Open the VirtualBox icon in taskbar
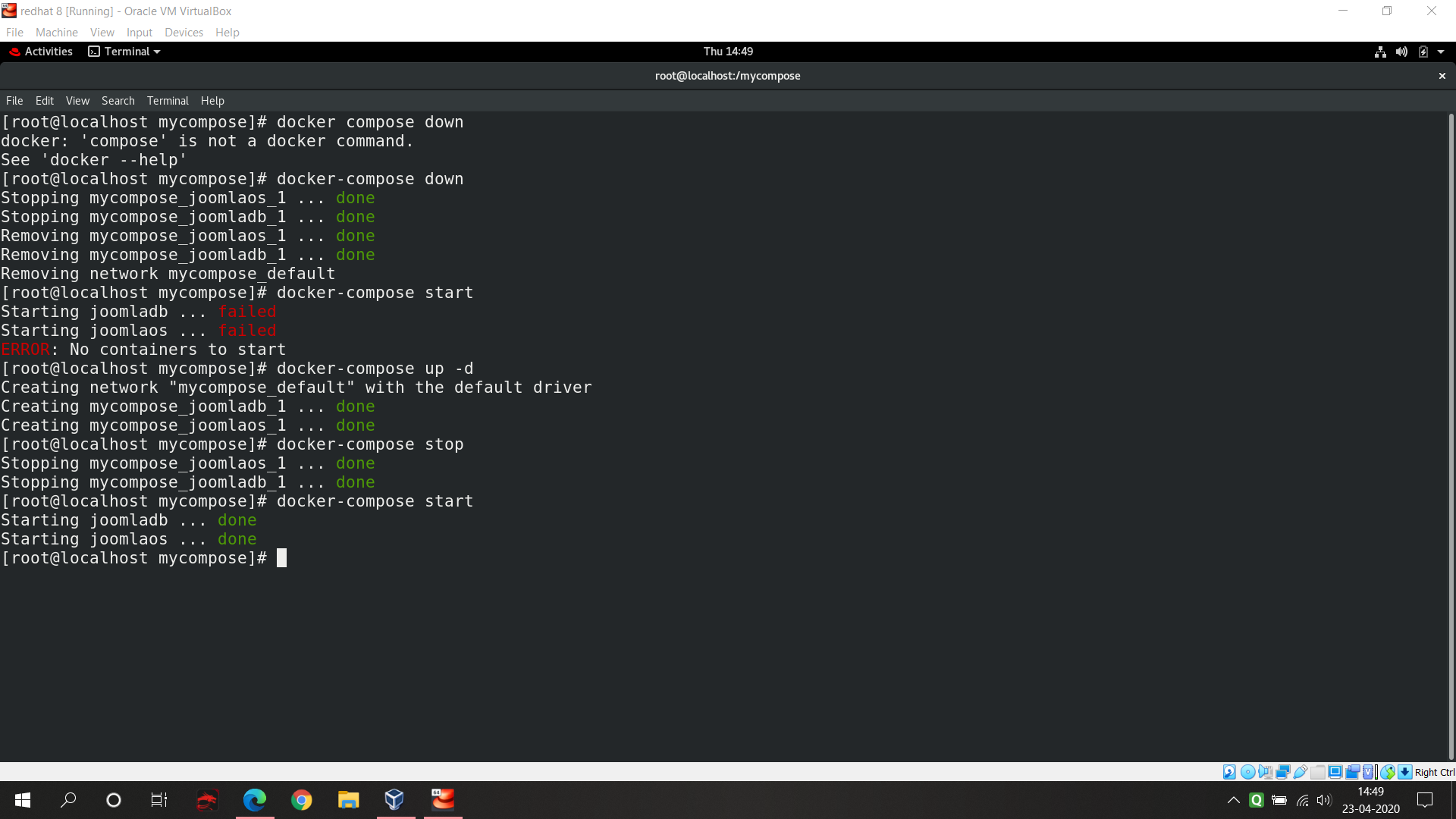The height and width of the screenshot is (819, 1456). click(x=395, y=800)
